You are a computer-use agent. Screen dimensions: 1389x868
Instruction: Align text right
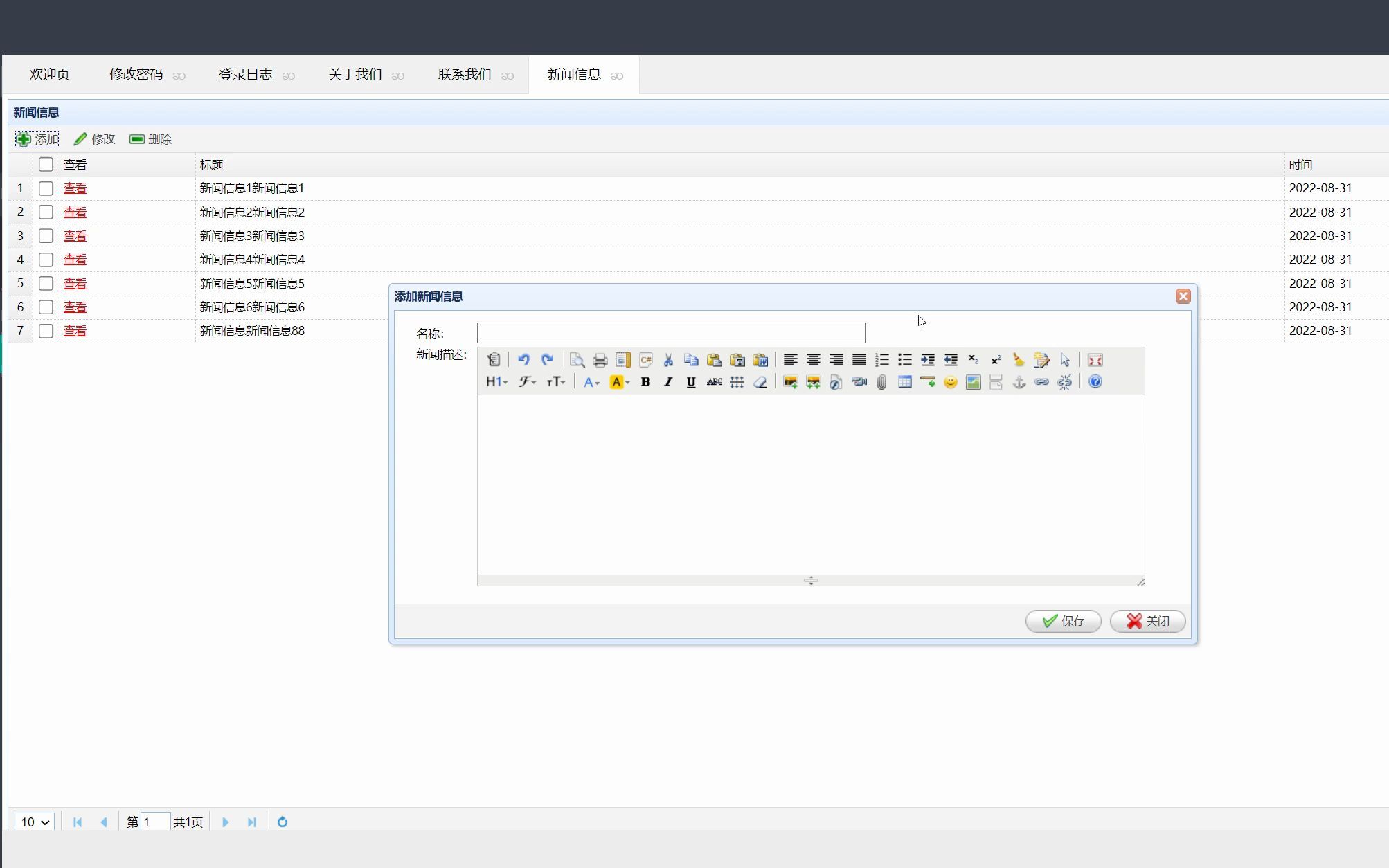(836, 360)
